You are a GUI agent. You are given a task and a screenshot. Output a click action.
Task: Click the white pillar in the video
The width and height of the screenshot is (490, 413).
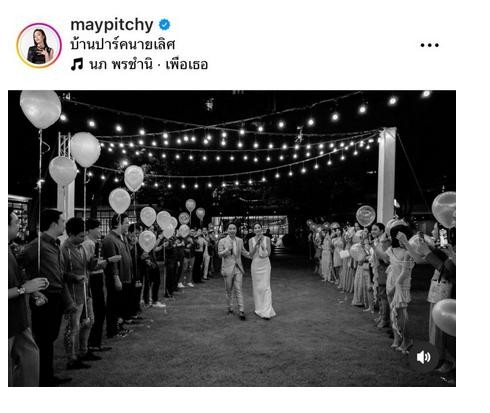[386, 175]
